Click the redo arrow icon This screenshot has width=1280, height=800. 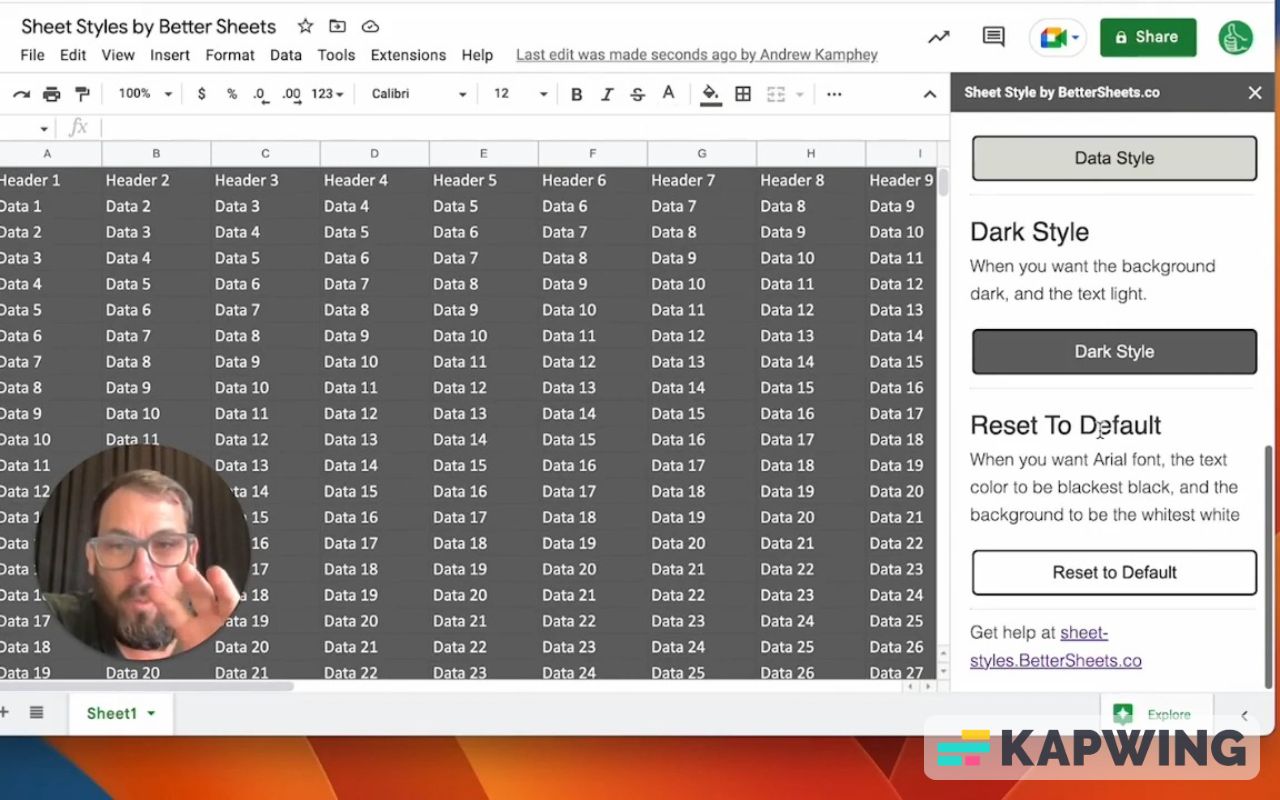pyautogui.click(x=21, y=94)
